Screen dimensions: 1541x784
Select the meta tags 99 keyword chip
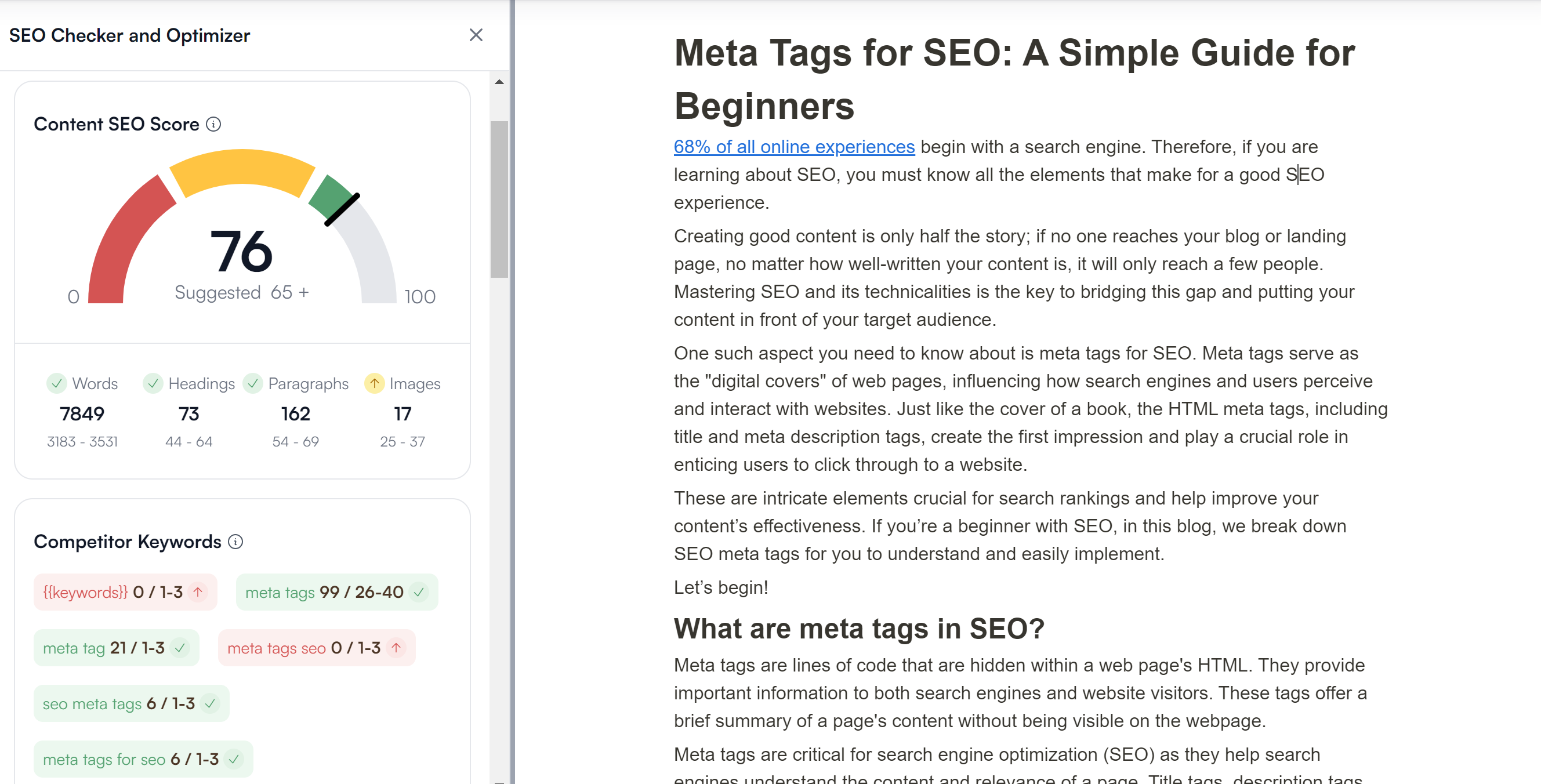pyautogui.click(x=336, y=592)
